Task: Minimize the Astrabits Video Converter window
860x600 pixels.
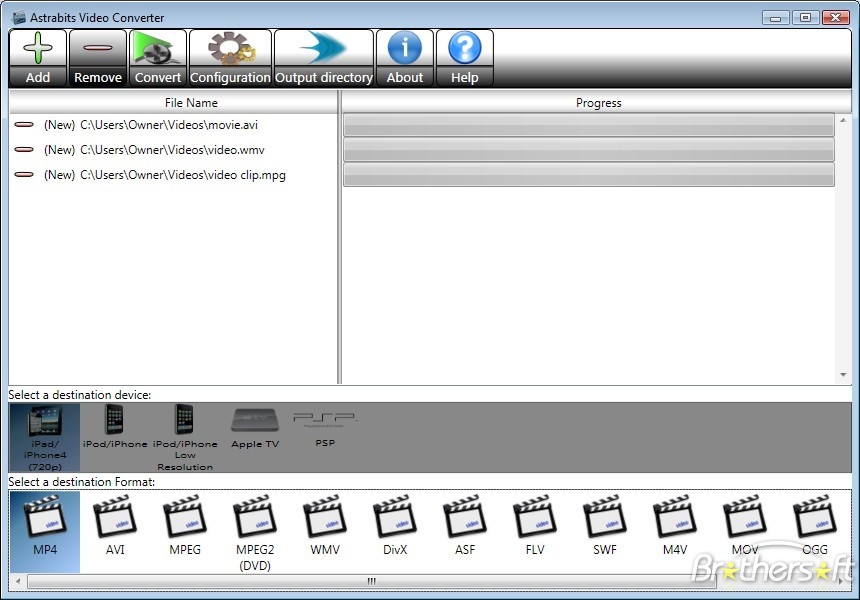Action: point(776,18)
